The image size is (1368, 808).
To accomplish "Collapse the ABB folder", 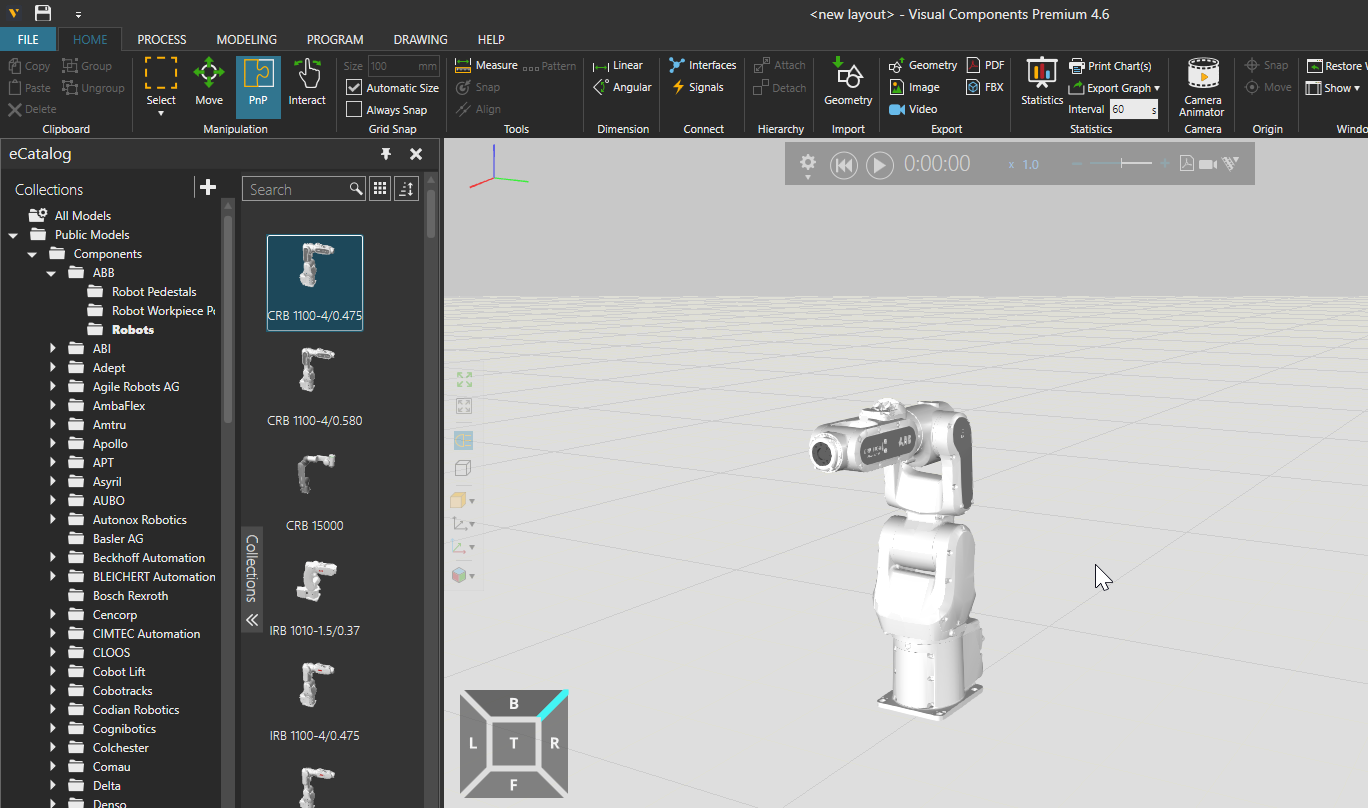I will (52, 273).
